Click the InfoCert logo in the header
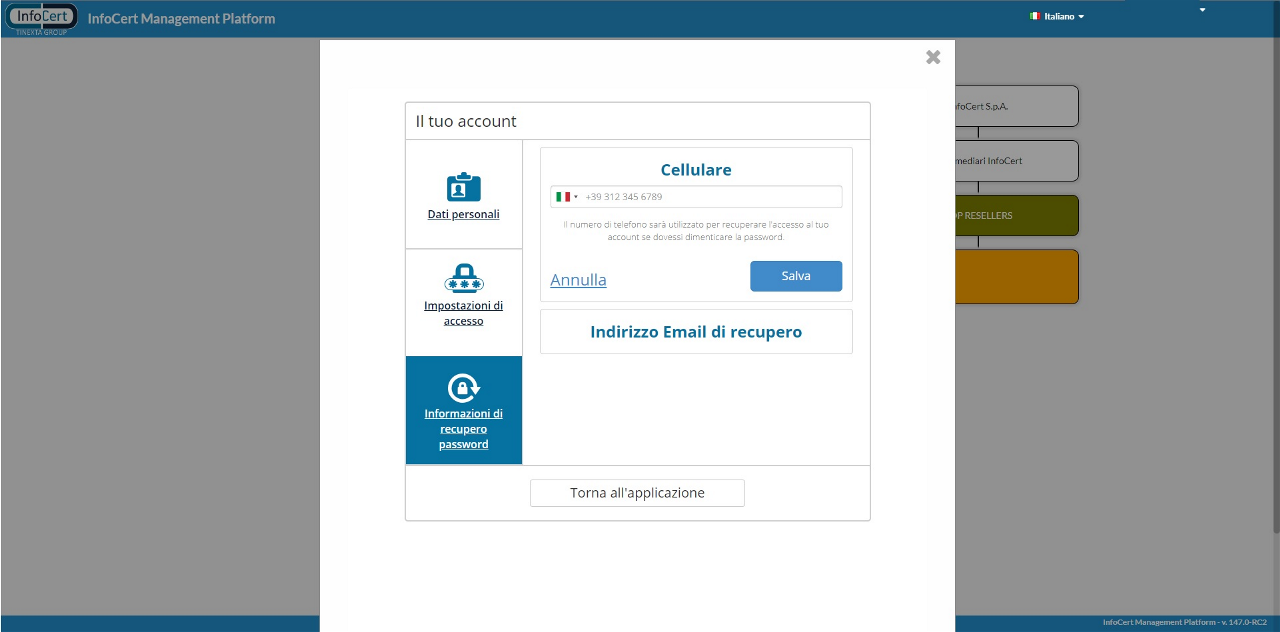Image resolution: width=1280 pixels, height=632 pixels. tap(42, 17)
